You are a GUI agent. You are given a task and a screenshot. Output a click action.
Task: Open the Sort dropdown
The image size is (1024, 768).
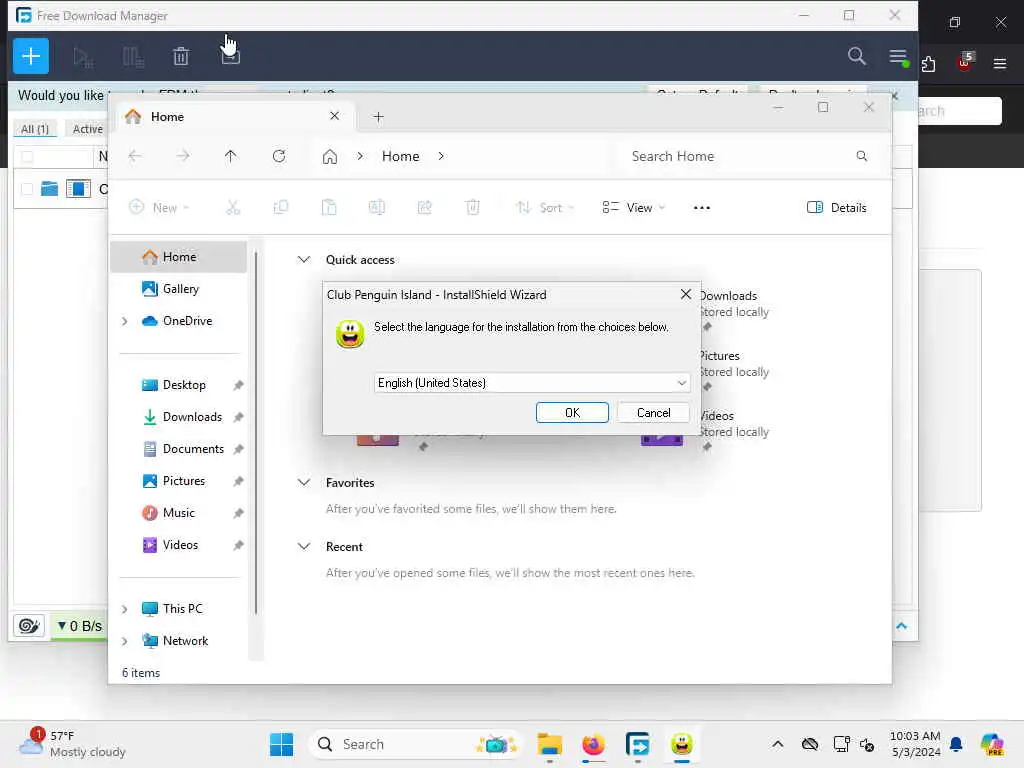point(545,208)
